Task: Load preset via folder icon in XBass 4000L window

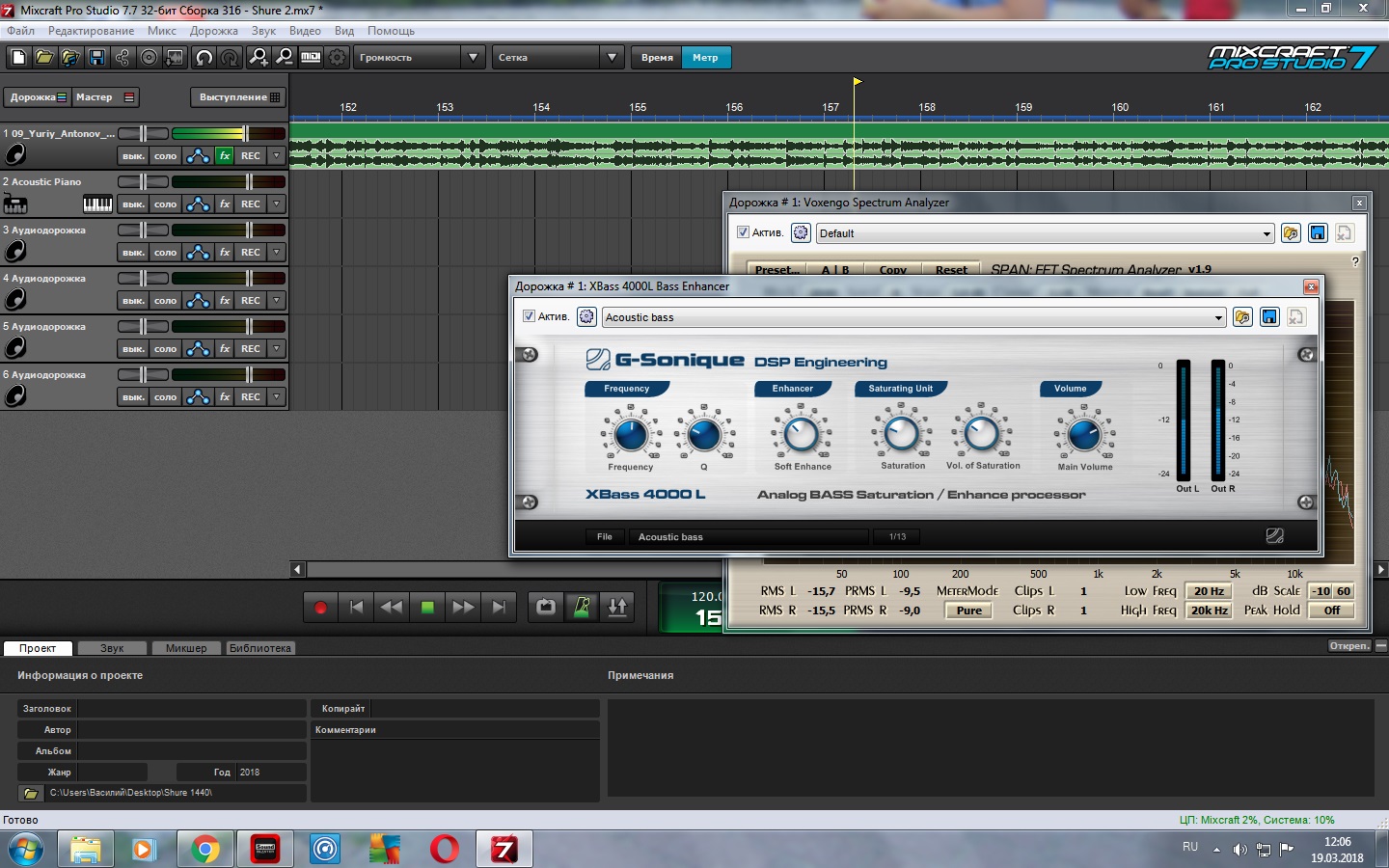Action: pyautogui.click(x=1242, y=316)
